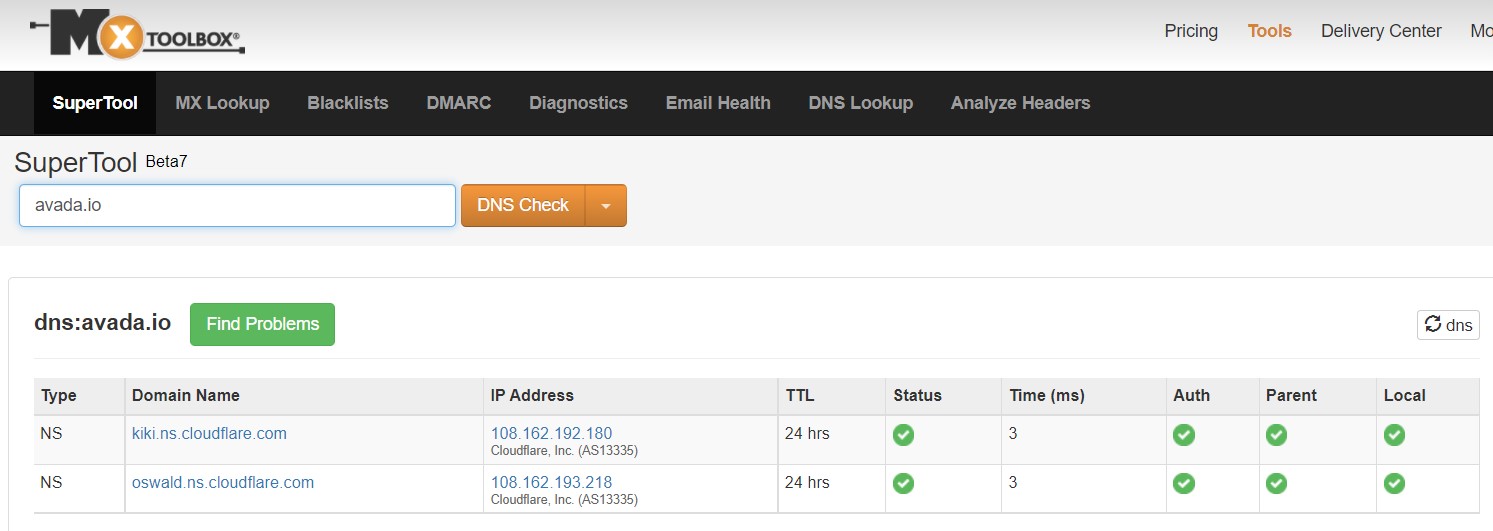Screen dimensions: 1493x531
Task: Open Delivery Center in top navigation
Action: click(x=1380, y=31)
